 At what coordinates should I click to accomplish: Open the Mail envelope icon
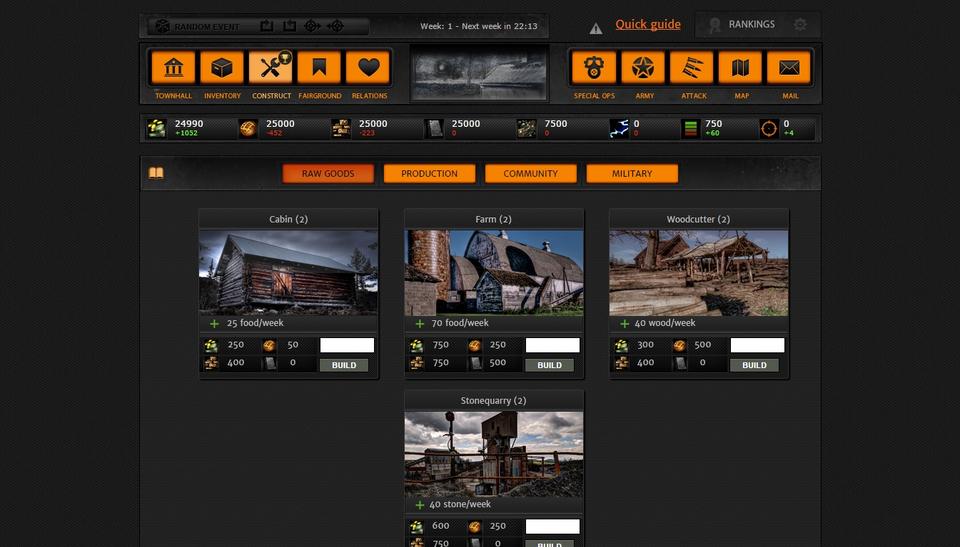pyautogui.click(x=789, y=68)
